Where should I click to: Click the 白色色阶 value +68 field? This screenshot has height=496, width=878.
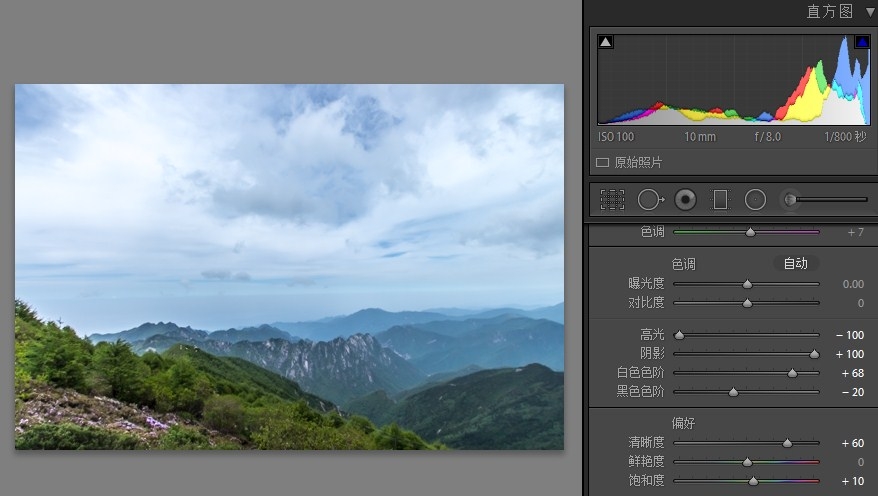[x=850, y=373]
